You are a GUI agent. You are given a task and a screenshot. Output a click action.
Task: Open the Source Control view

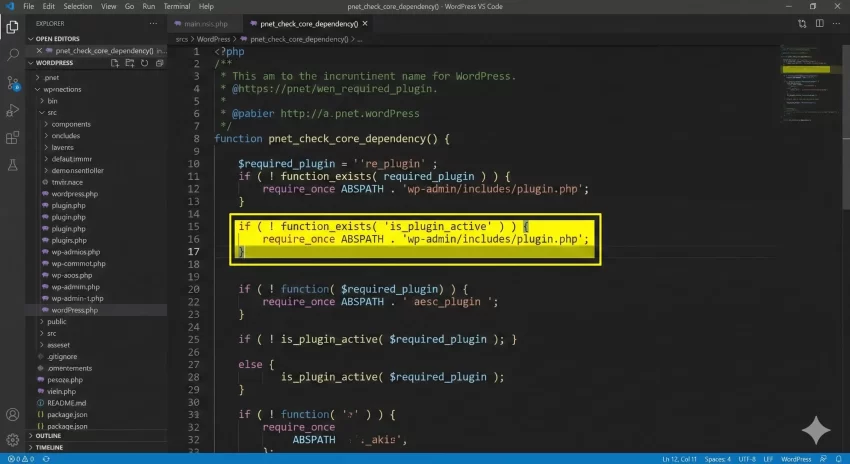coord(12,83)
